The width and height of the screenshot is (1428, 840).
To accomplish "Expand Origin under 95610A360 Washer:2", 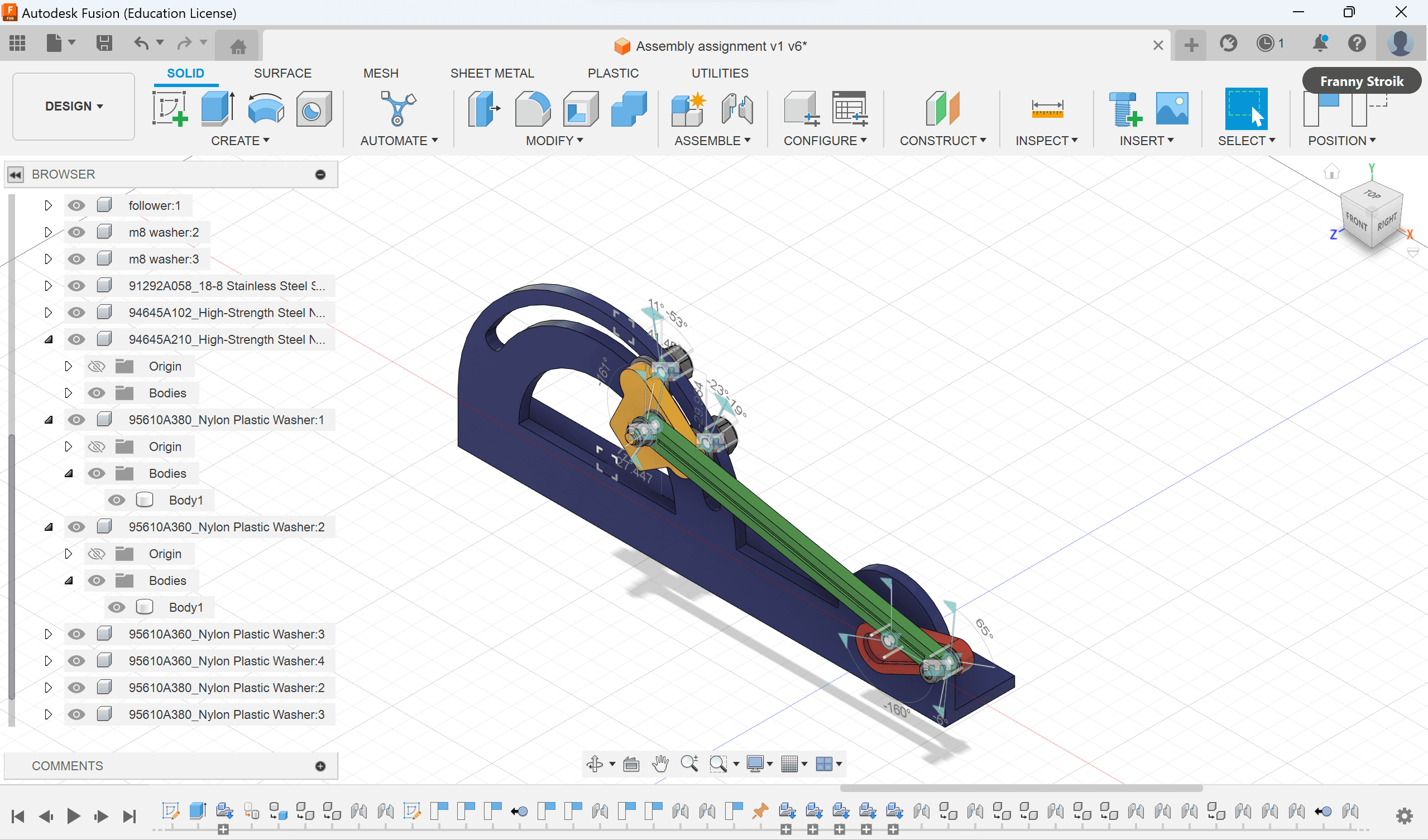I will pos(69,553).
